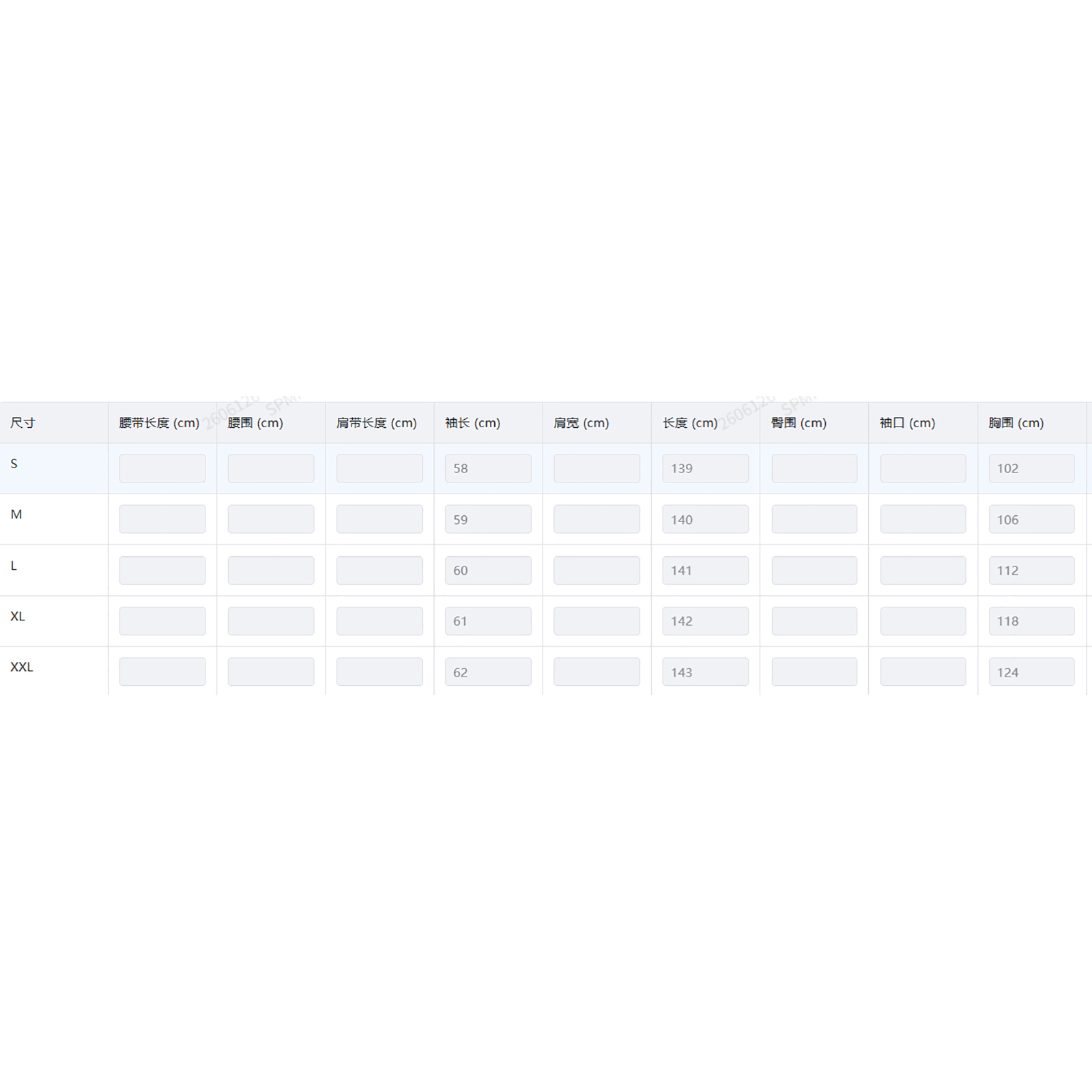Click the XXL row 袖长 field showing 62
This screenshot has height=1092, width=1092.
click(488, 672)
